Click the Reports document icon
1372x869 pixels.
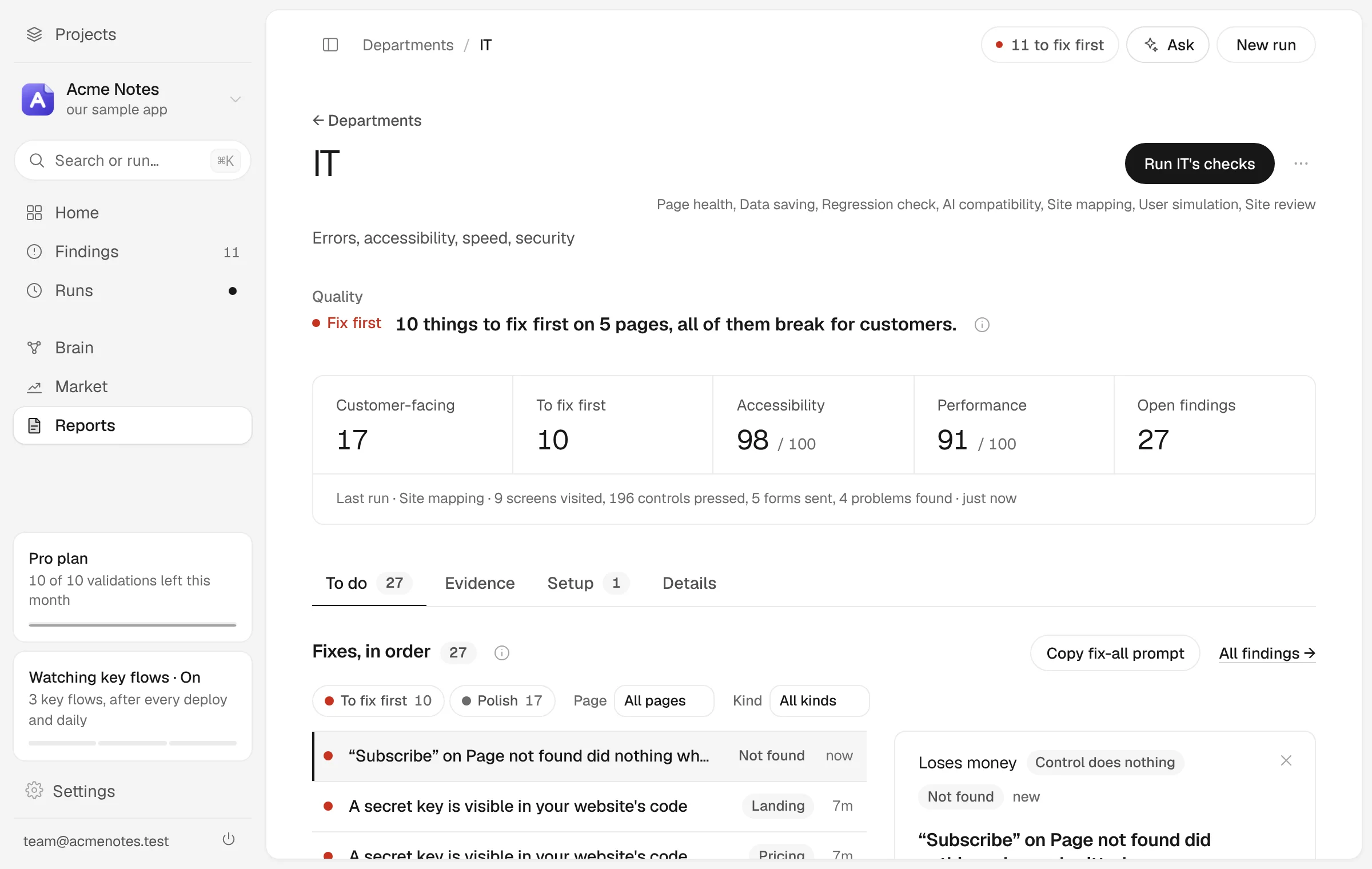(34, 425)
